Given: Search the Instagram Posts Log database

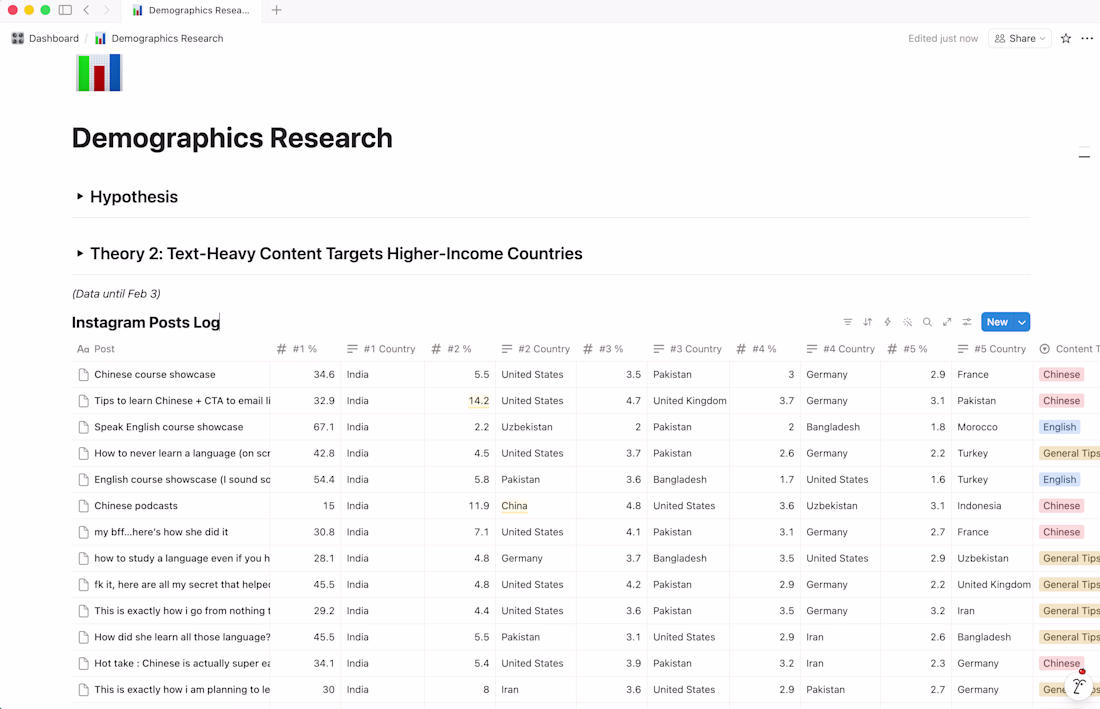Looking at the screenshot, I should click(927, 322).
